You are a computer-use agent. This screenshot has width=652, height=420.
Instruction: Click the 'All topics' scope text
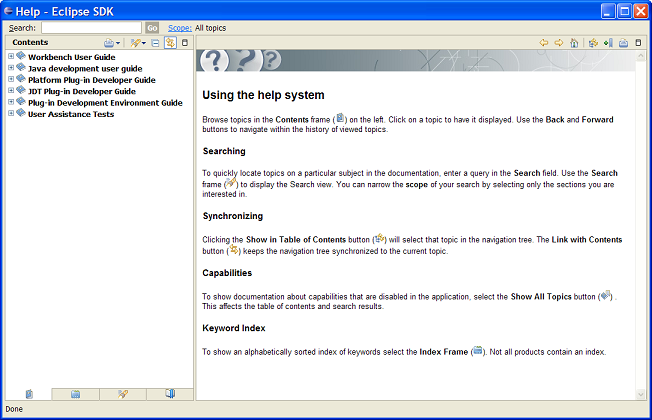coord(210,28)
